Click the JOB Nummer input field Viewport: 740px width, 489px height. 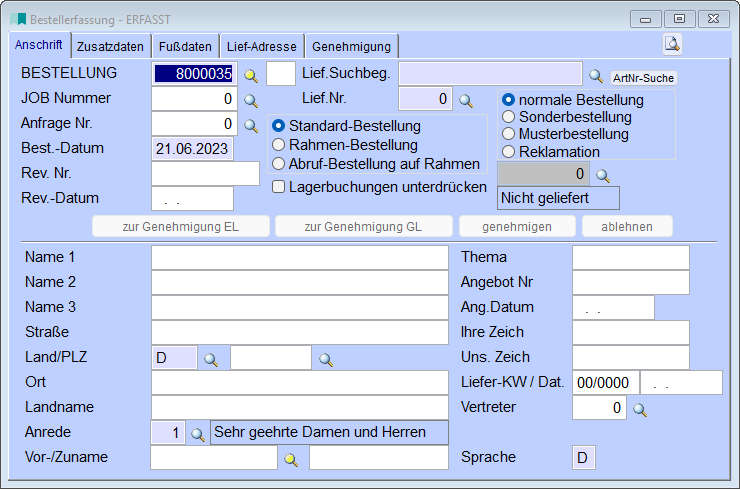tap(194, 99)
